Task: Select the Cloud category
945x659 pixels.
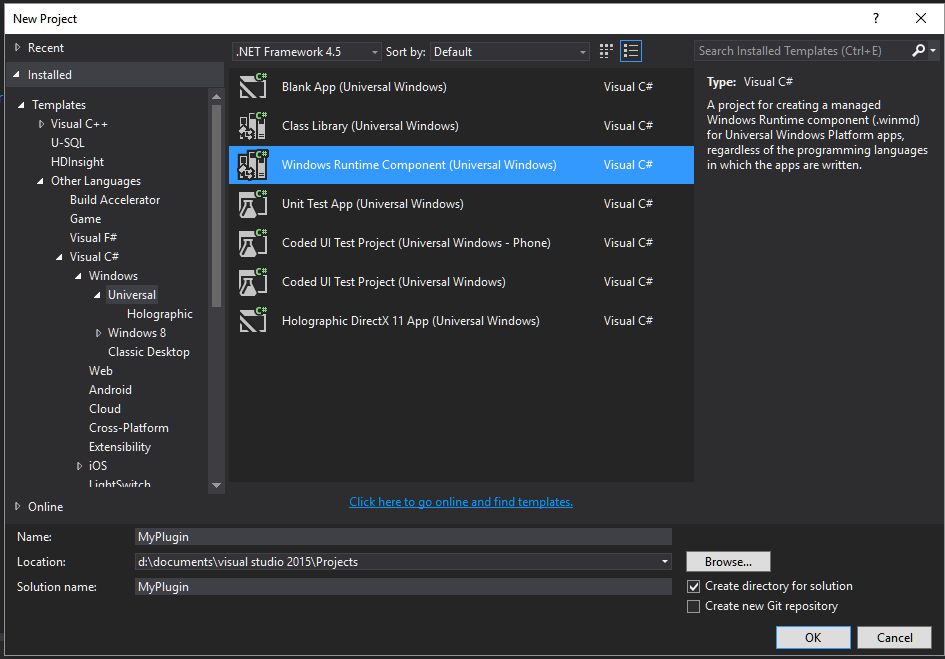Action: (x=105, y=409)
